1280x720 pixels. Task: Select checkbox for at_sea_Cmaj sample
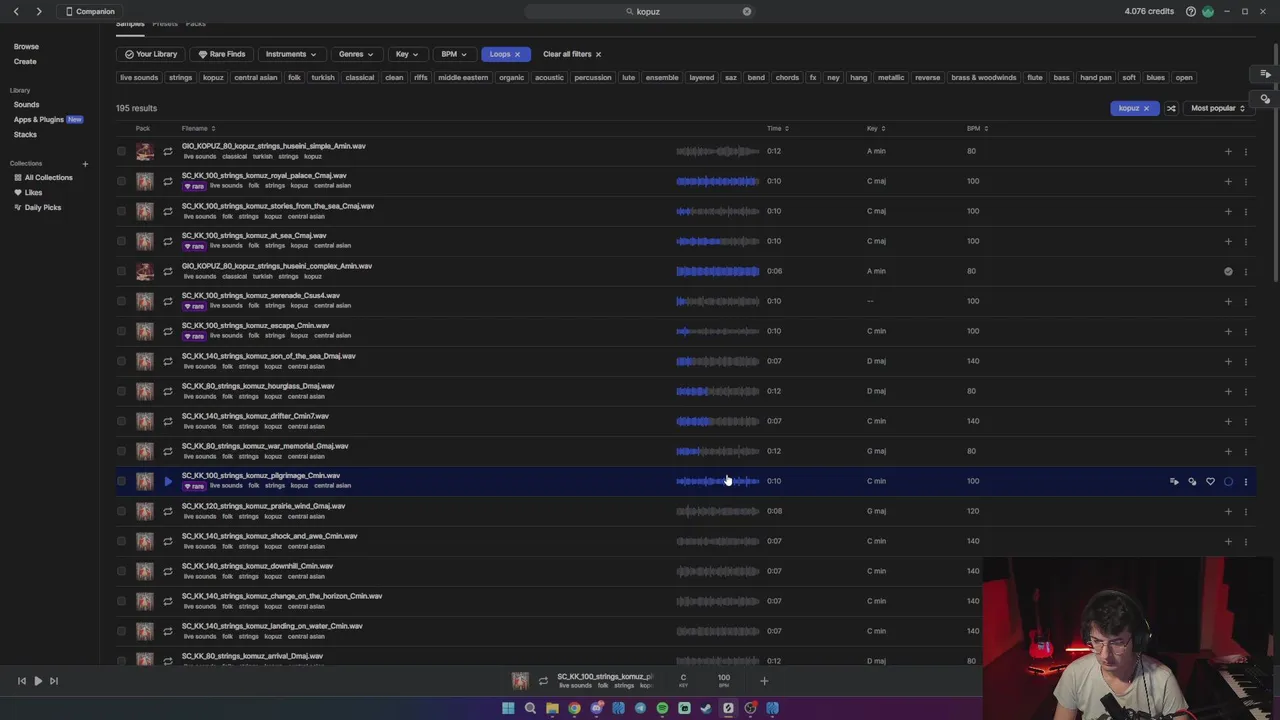pos(121,241)
